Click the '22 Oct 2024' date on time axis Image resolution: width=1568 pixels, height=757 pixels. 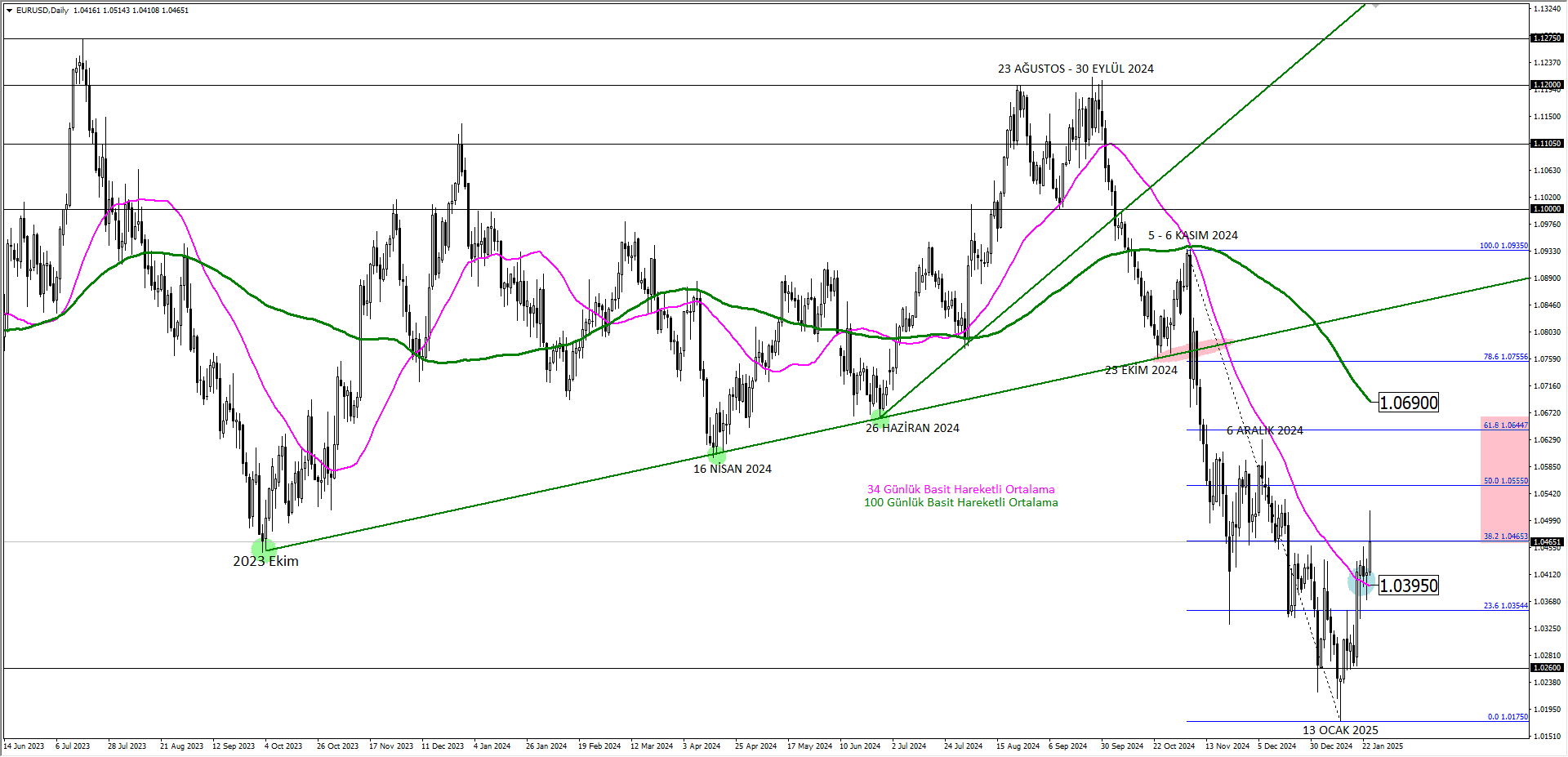pos(1174,746)
